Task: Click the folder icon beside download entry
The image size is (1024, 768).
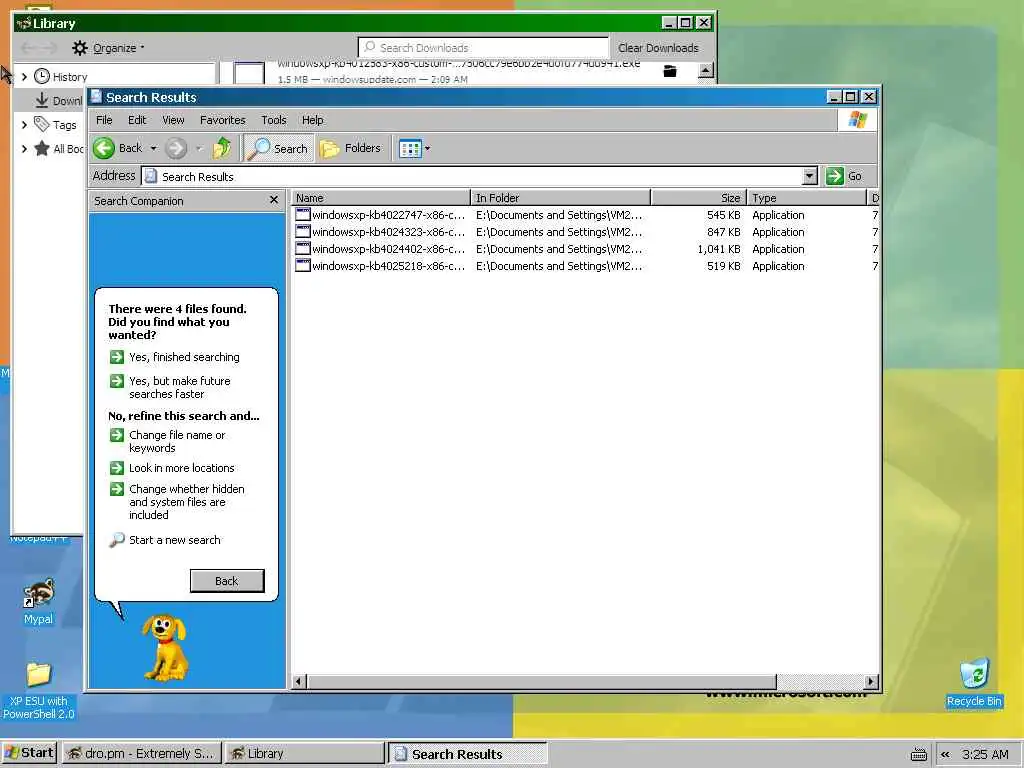Action: (670, 71)
